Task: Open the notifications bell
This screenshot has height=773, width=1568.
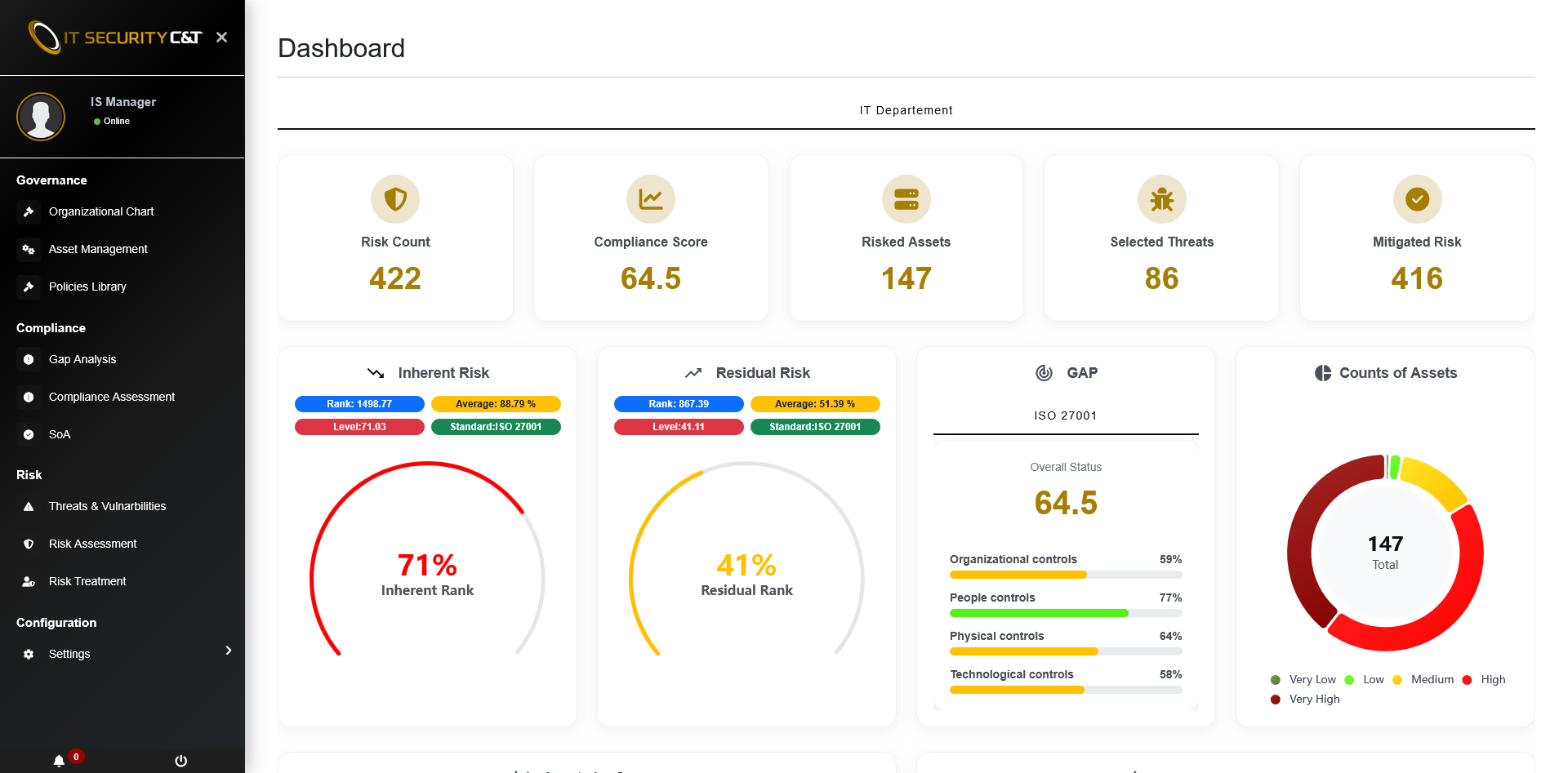Action: [x=58, y=760]
